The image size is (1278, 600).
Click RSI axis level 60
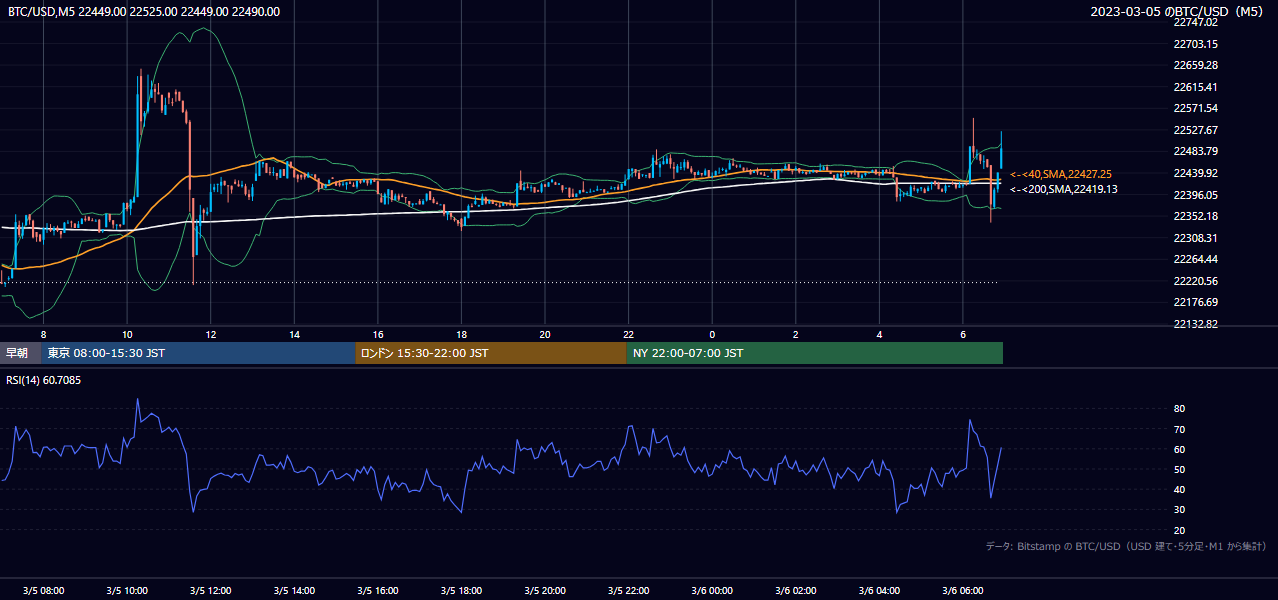[x=1179, y=449]
